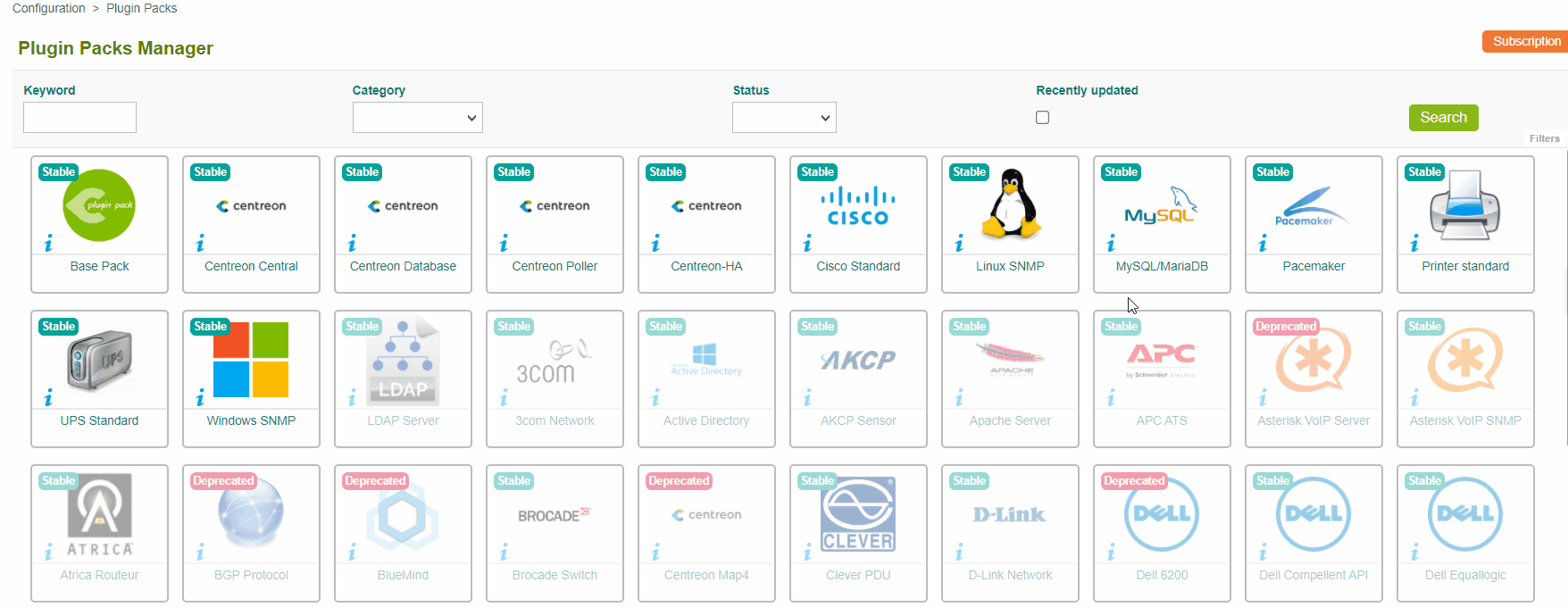Click the Plugin Packs breadcrumb item
Screen dimensions: 1568x607
[x=141, y=8]
